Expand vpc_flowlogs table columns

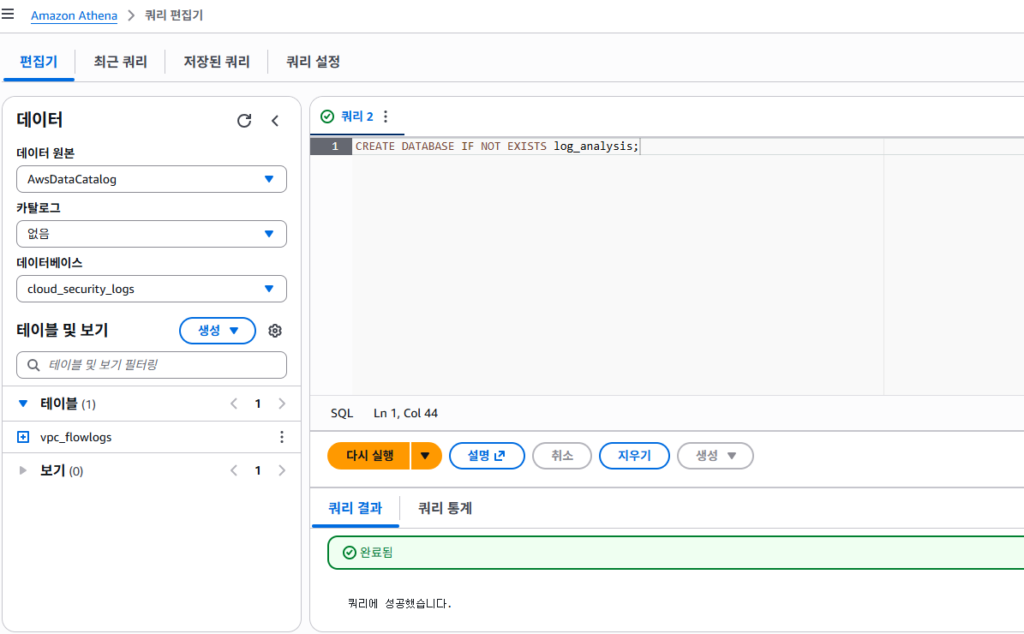[x=24, y=437]
